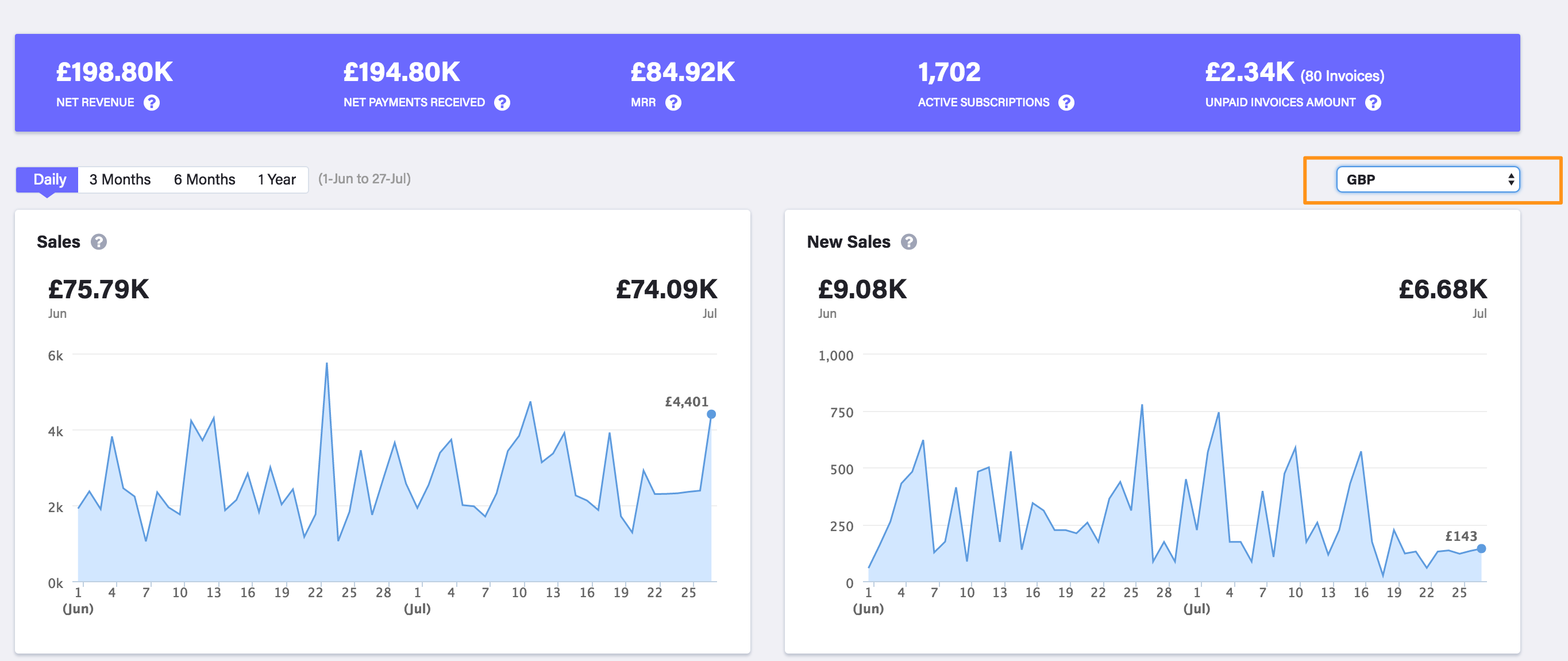This screenshot has width=1568, height=661.
Task: Switch to the 3 Months view
Action: [120, 179]
